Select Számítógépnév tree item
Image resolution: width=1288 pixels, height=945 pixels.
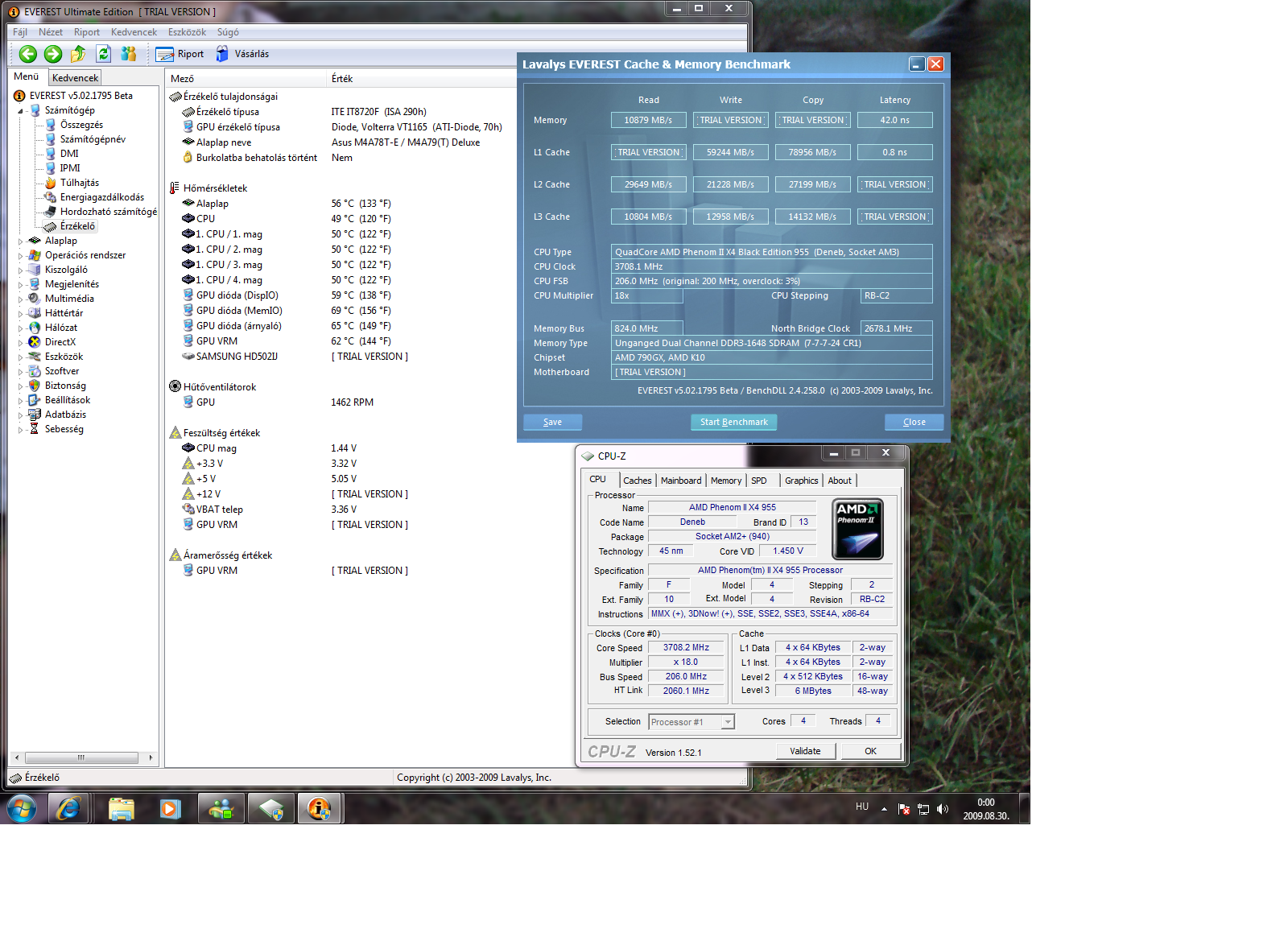[x=93, y=139]
